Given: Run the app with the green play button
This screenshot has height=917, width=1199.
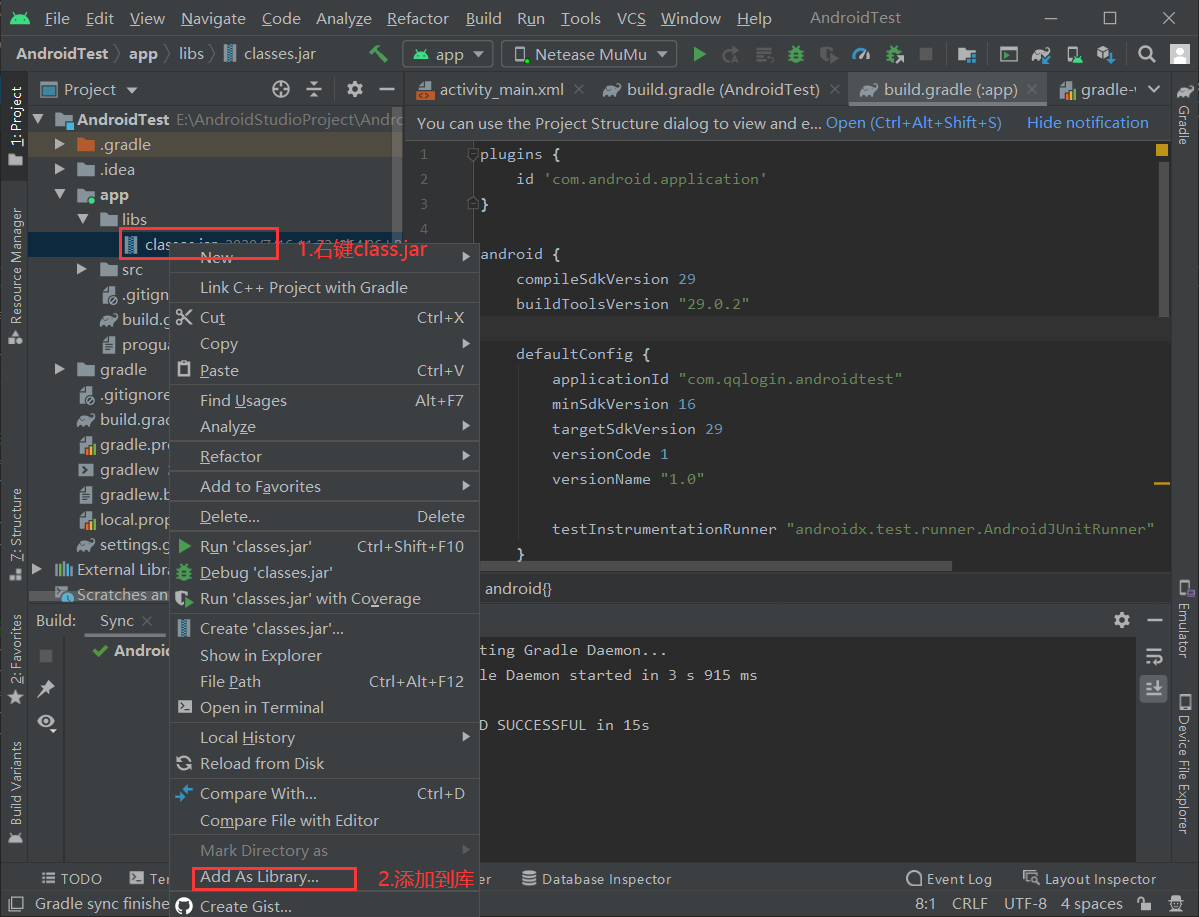Looking at the screenshot, I should click(699, 54).
